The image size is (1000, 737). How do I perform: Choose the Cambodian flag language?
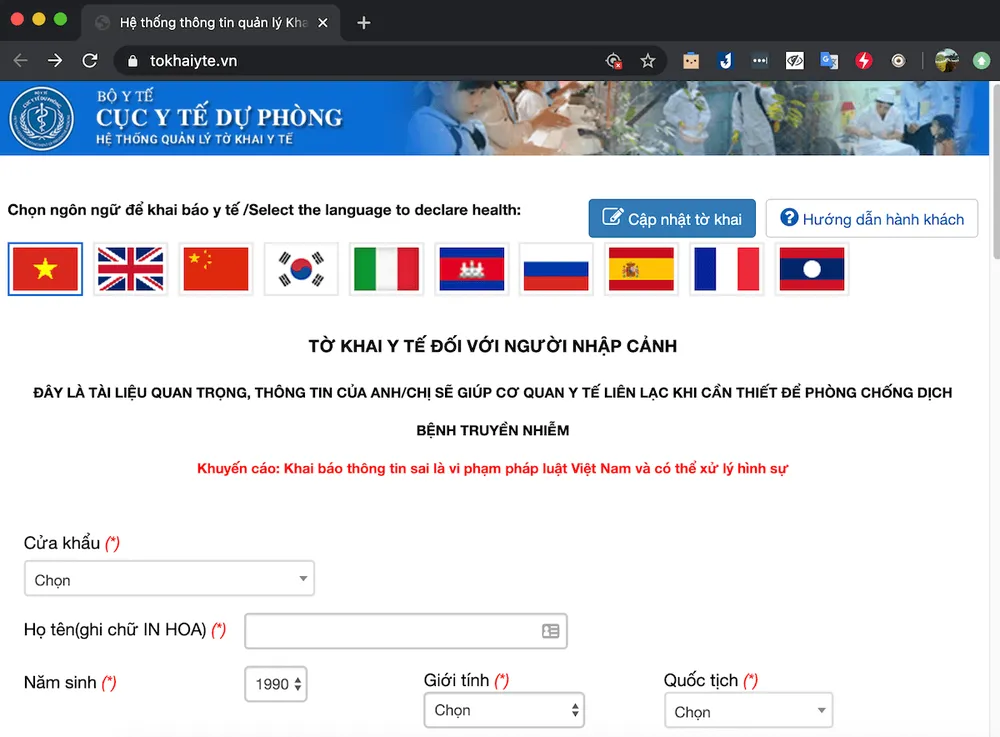471,269
